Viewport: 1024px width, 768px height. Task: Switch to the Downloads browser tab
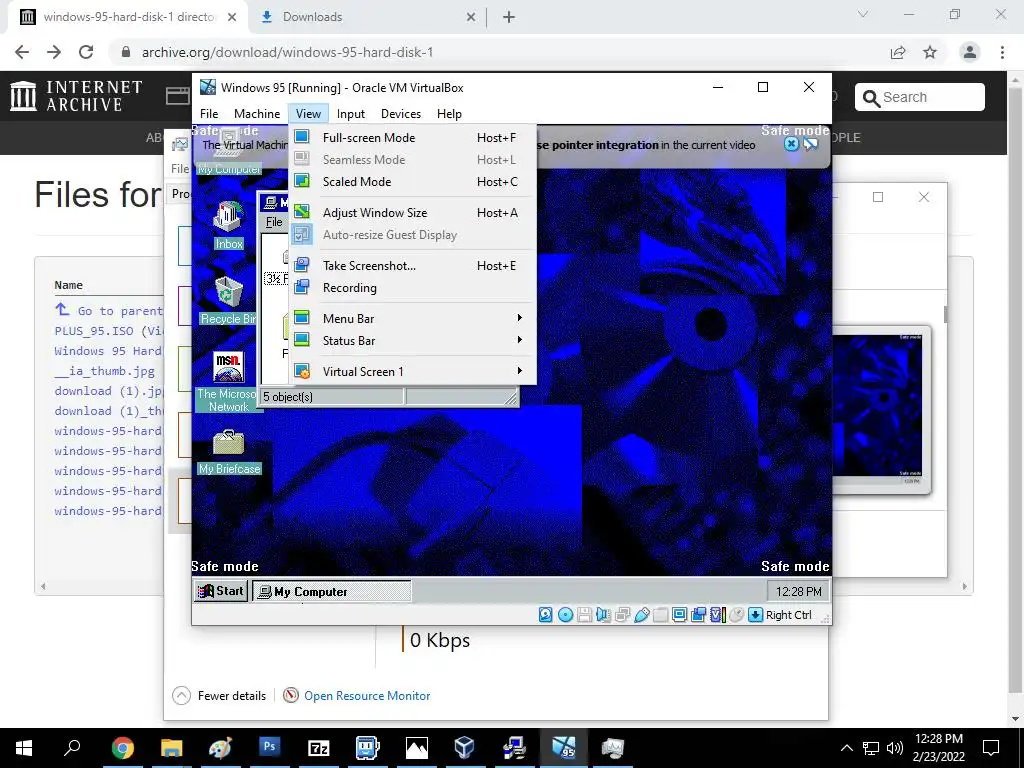[x=366, y=17]
